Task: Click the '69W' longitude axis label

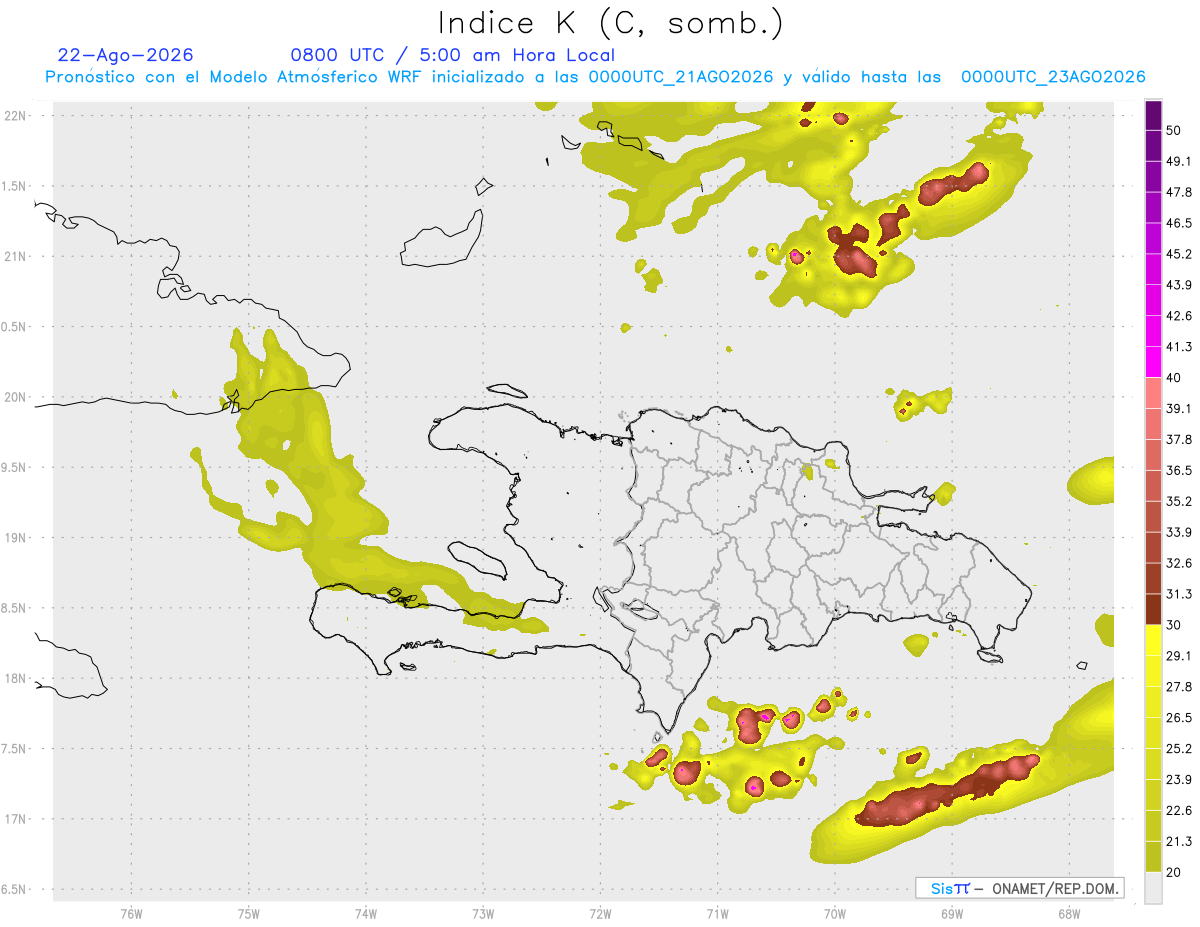Action: [x=951, y=913]
